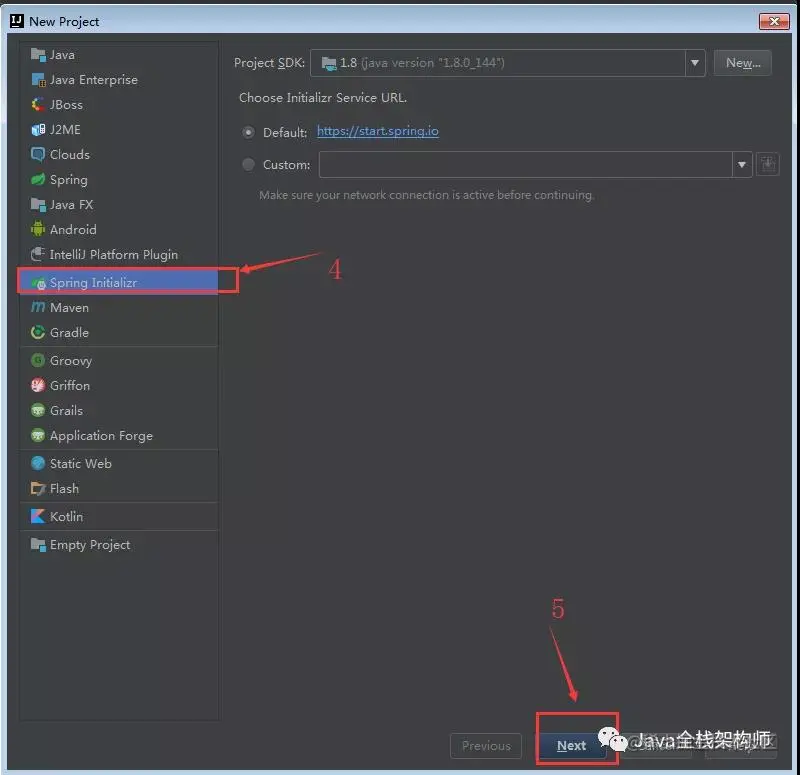This screenshot has width=800, height=775.
Task: Click IntelliJ logo in title bar
Action: click(x=17, y=21)
